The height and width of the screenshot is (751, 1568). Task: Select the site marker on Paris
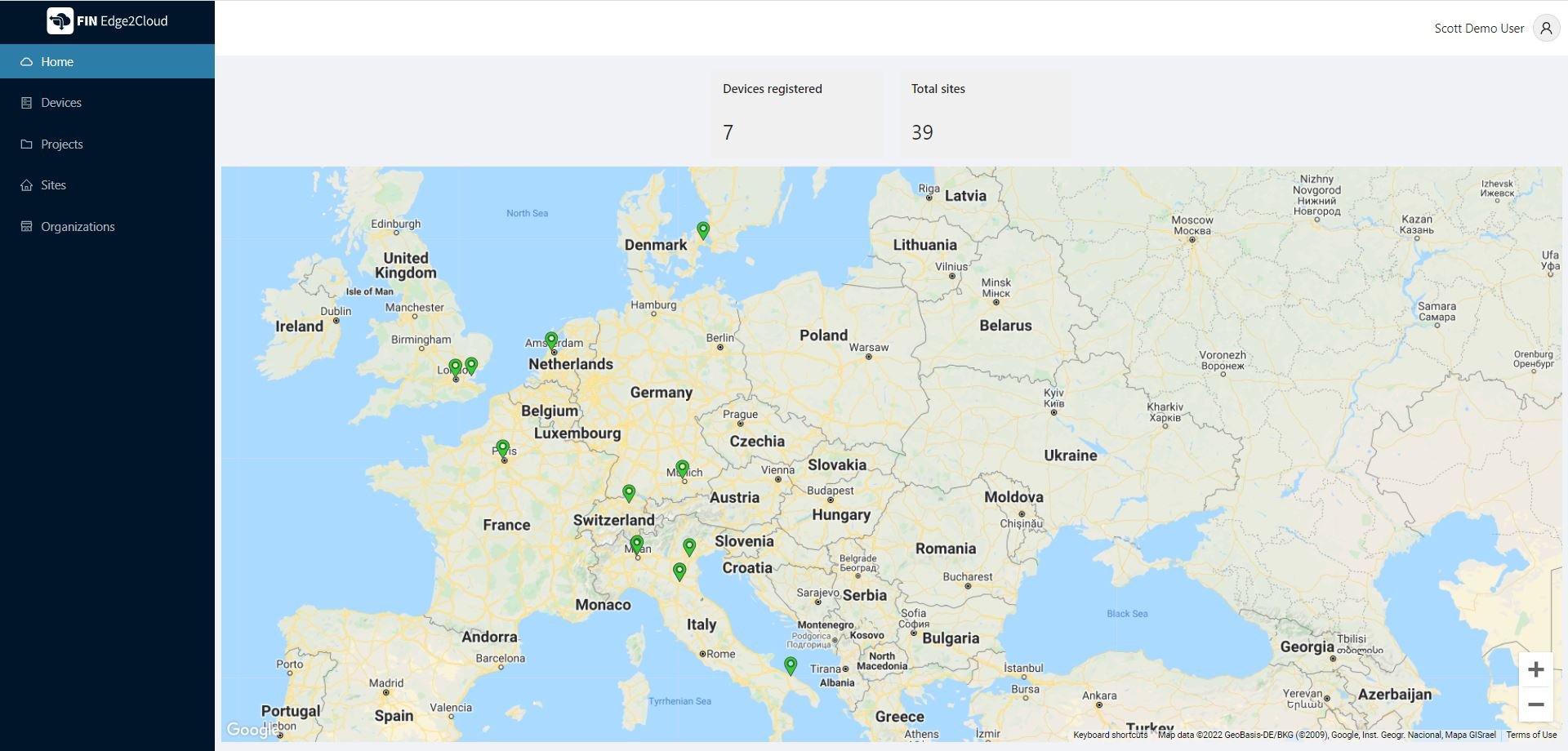pyautogui.click(x=503, y=450)
